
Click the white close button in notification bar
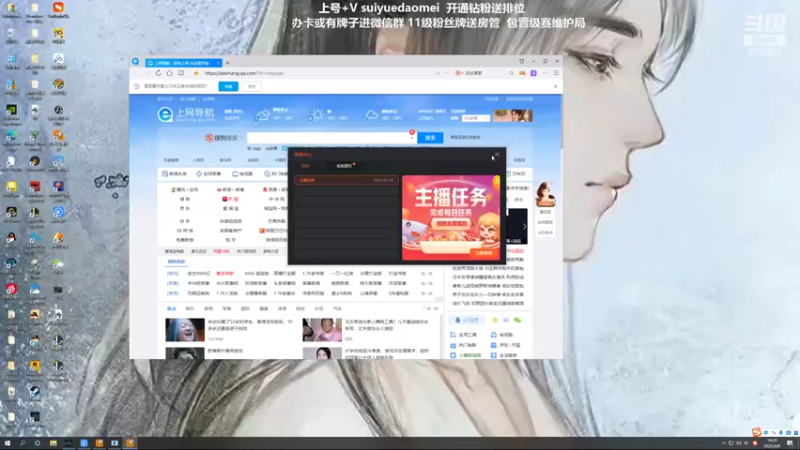tap(252, 86)
